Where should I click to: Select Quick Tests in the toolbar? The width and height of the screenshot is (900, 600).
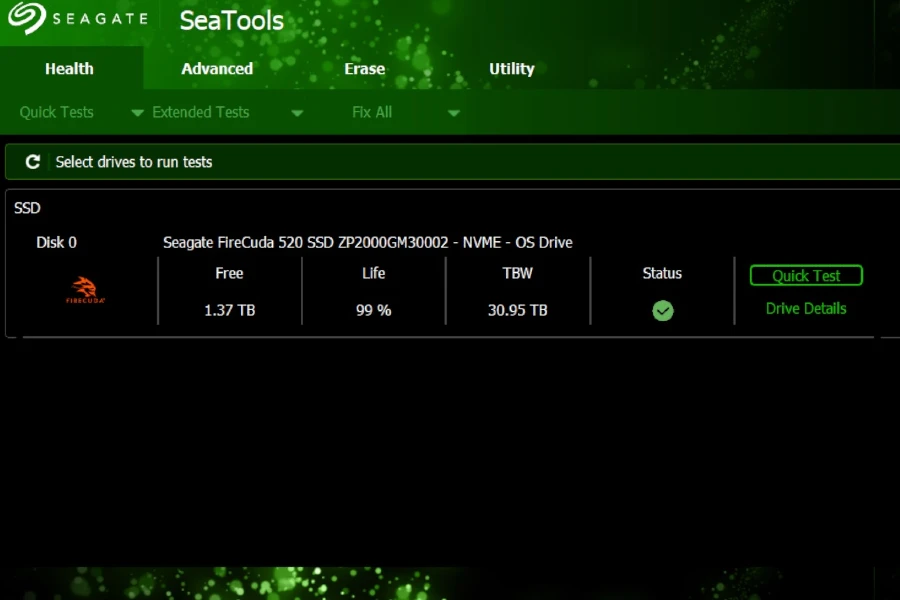tap(56, 113)
